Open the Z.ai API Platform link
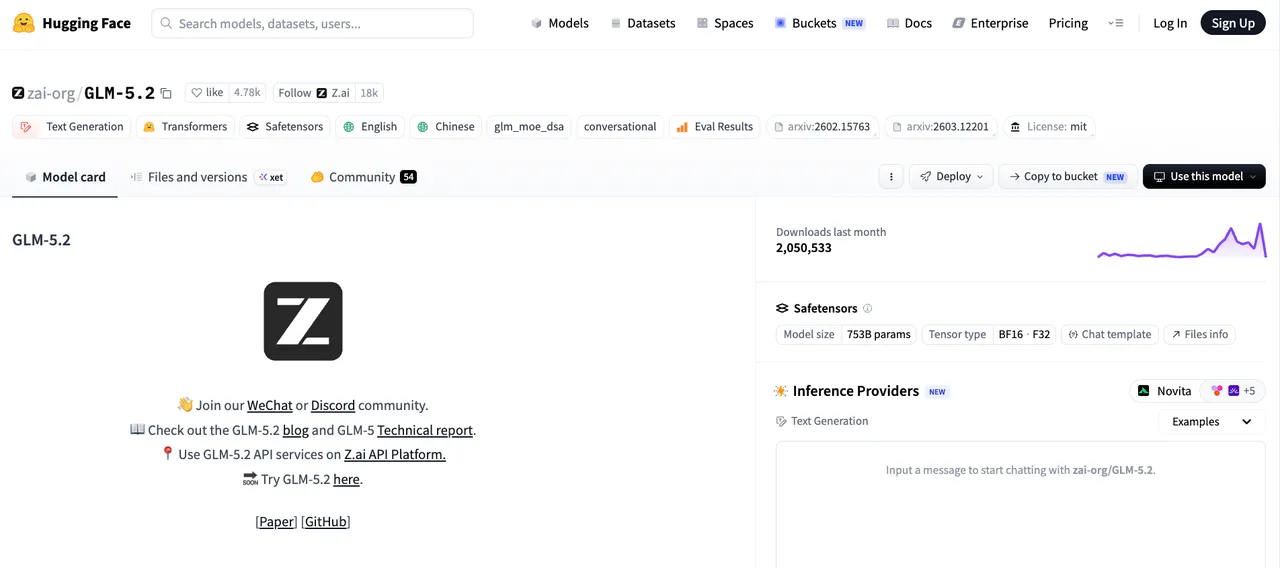This screenshot has height=568, width=1280. click(395, 454)
